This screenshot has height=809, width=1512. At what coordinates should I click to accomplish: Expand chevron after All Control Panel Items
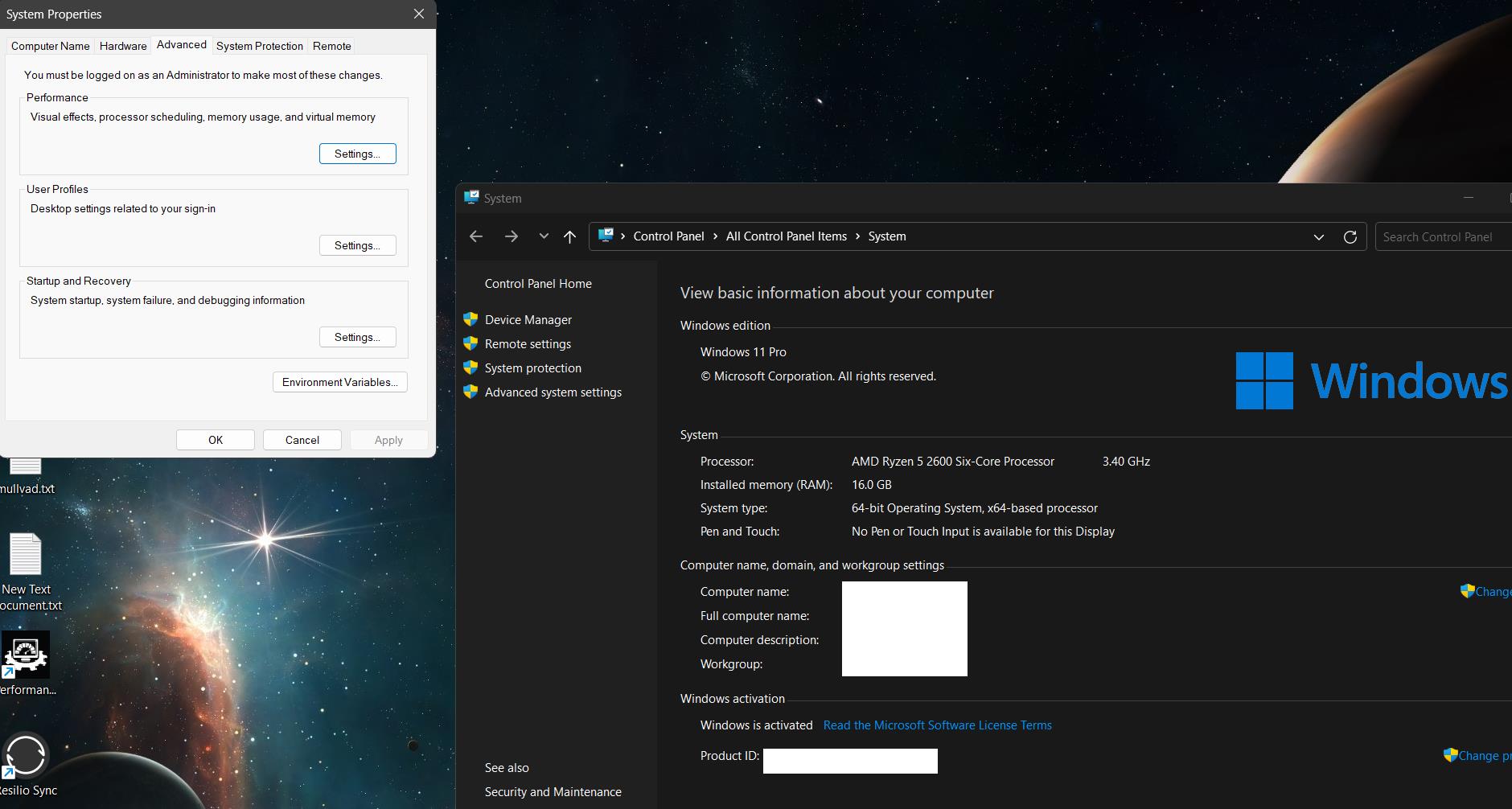tap(857, 236)
